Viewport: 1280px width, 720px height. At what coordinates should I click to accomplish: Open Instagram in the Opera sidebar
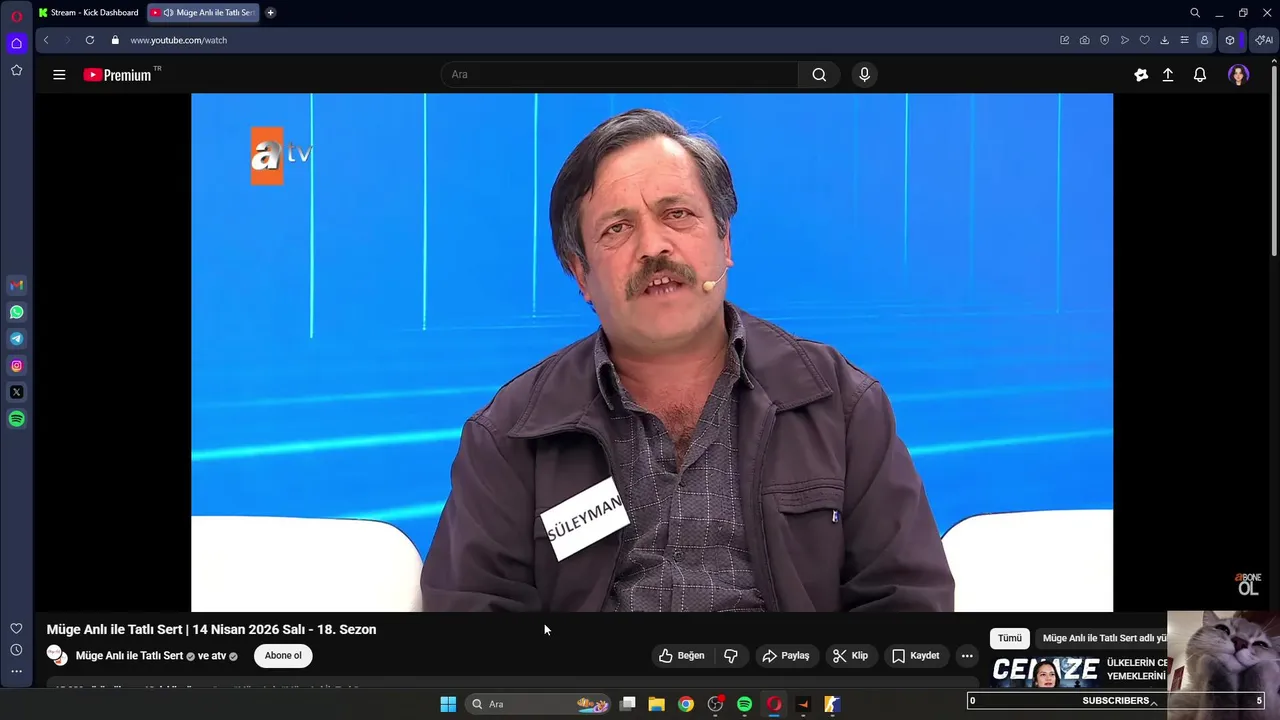point(16,366)
